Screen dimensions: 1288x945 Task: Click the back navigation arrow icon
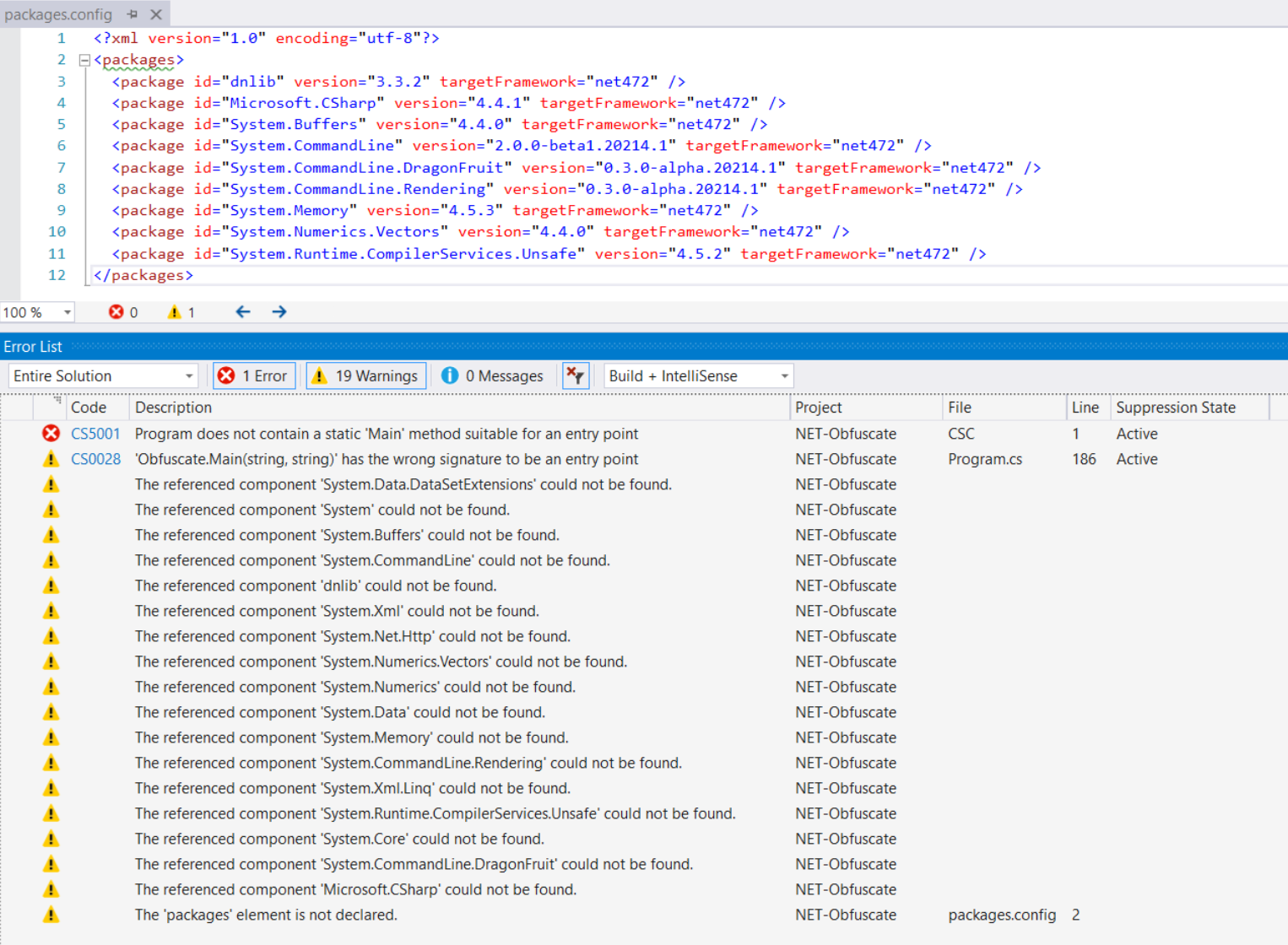point(242,311)
